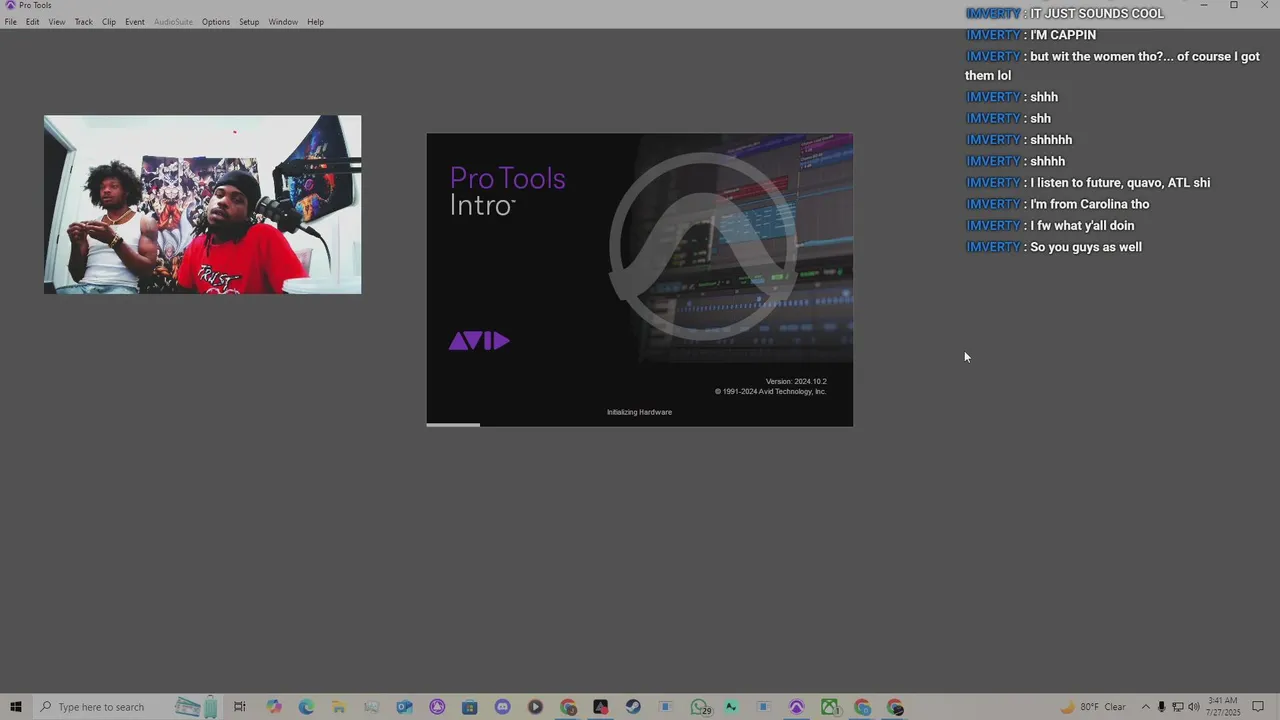Click chat message 'I'M CAPPIN'

click(x=1063, y=35)
